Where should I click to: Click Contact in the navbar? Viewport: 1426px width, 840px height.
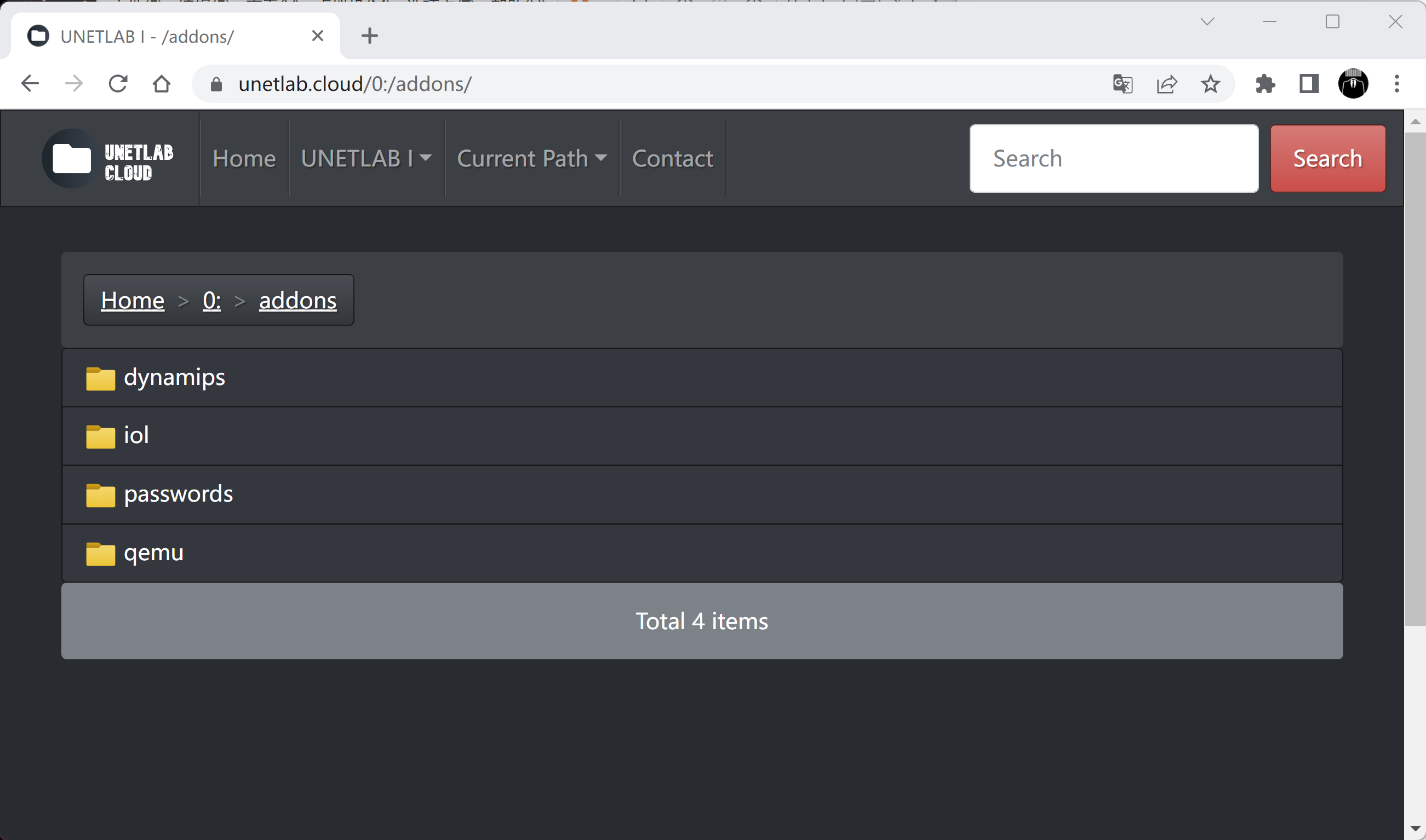pos(673,158)
